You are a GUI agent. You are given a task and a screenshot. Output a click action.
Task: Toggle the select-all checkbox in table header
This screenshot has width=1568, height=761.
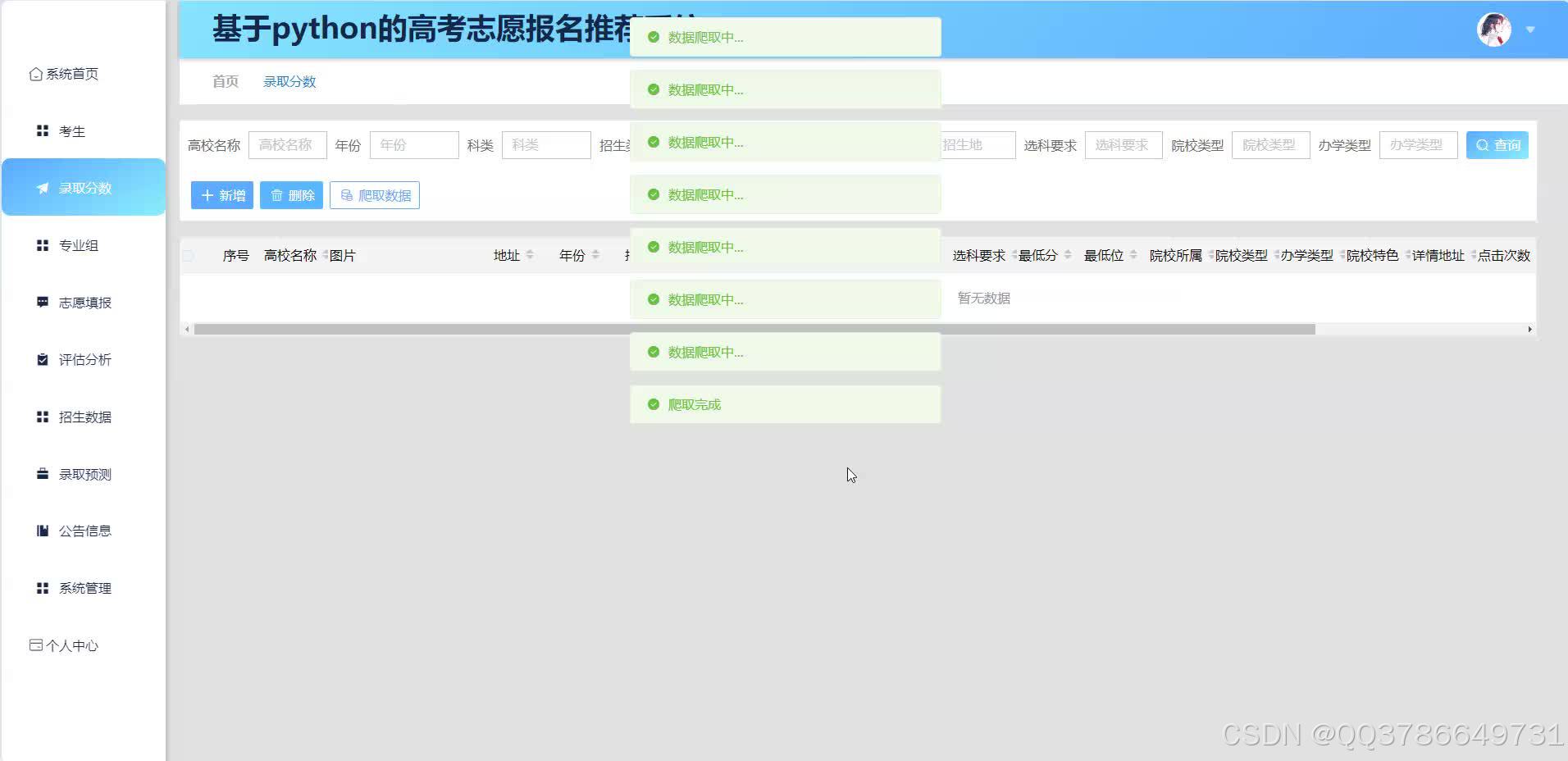pyautogui.click(x=188, y=256)
